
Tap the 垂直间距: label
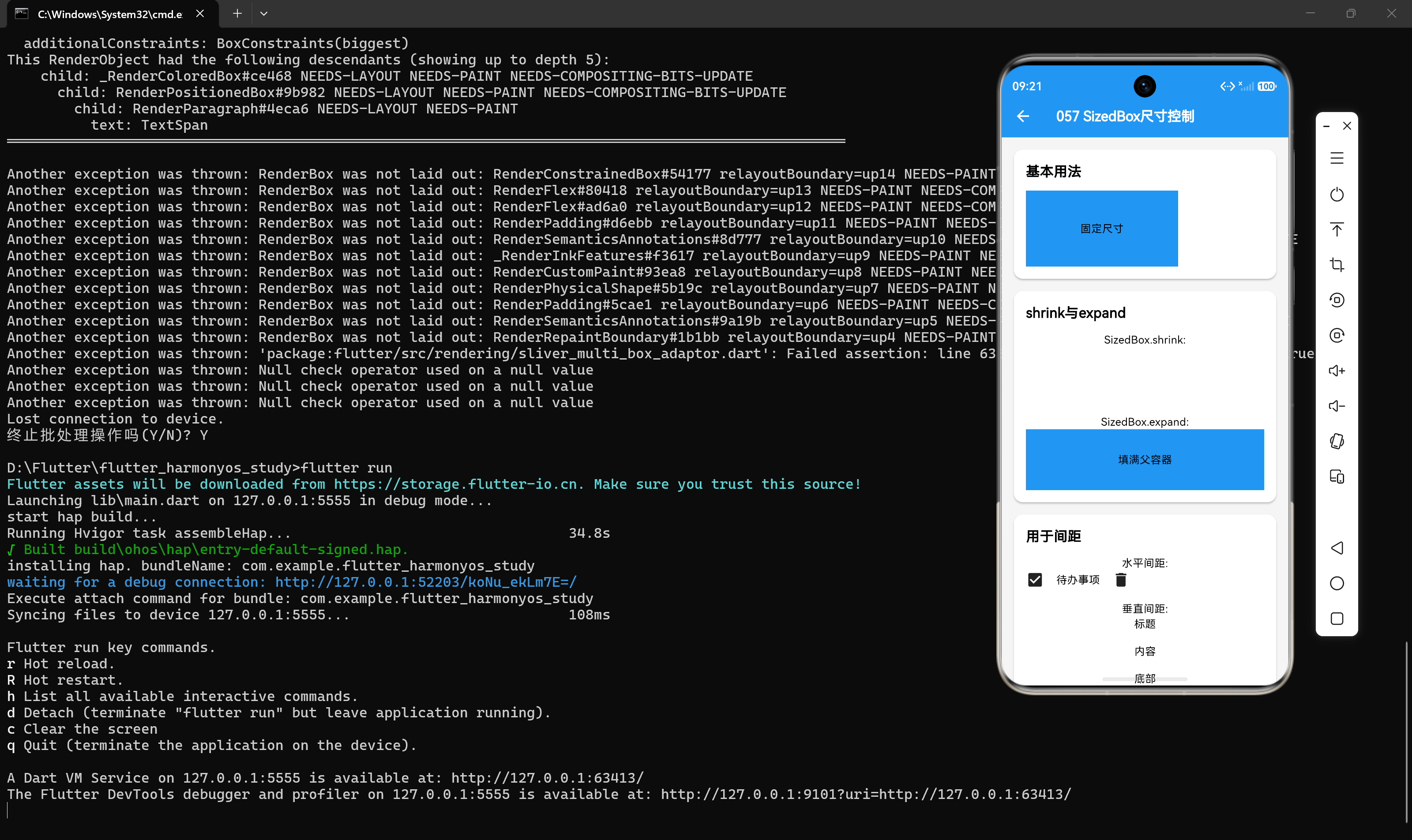[x=1144, y=608]
